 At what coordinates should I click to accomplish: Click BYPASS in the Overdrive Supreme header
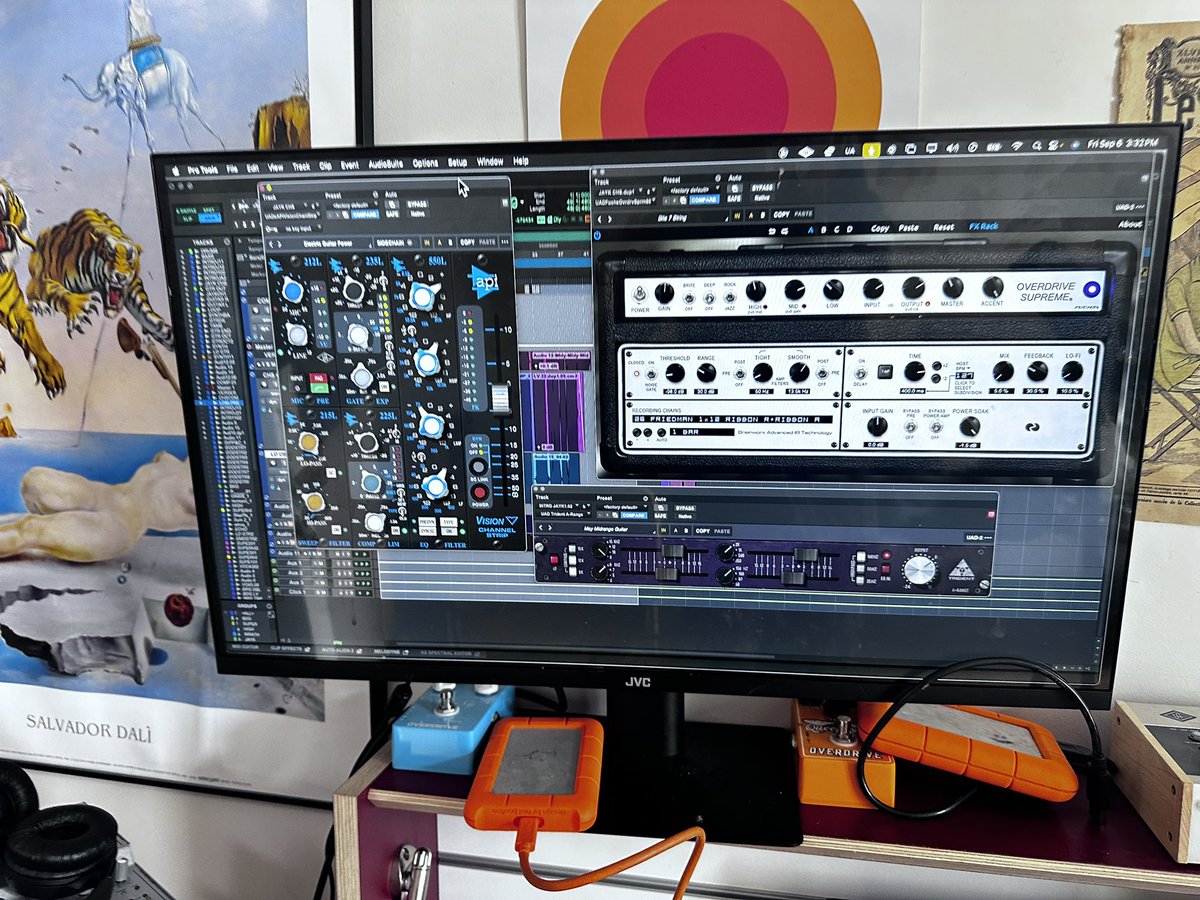763,188
